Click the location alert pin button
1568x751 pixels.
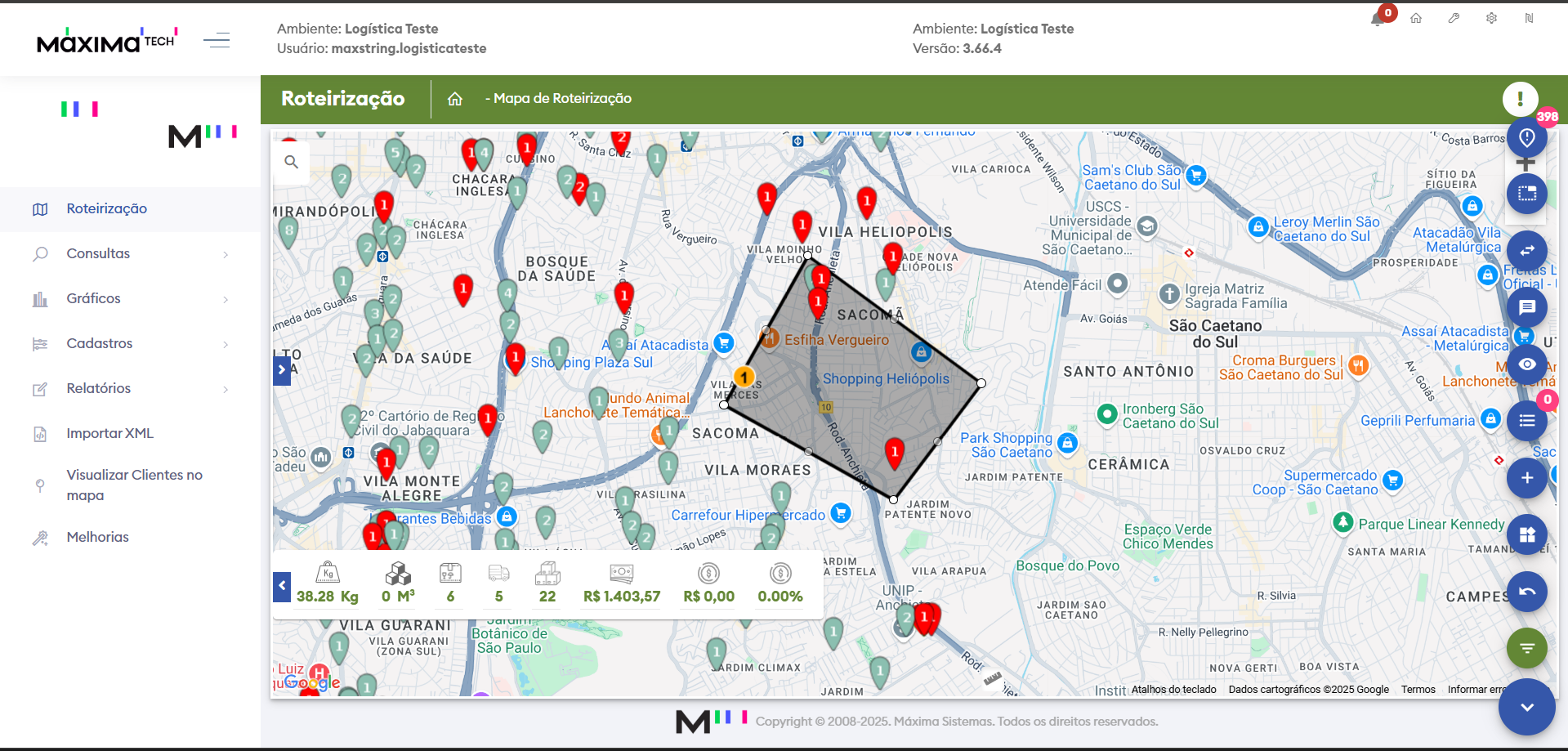coord(1526,138)
